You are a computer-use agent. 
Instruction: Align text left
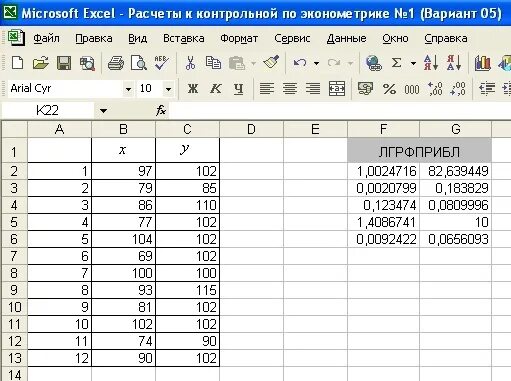[267, 89]
